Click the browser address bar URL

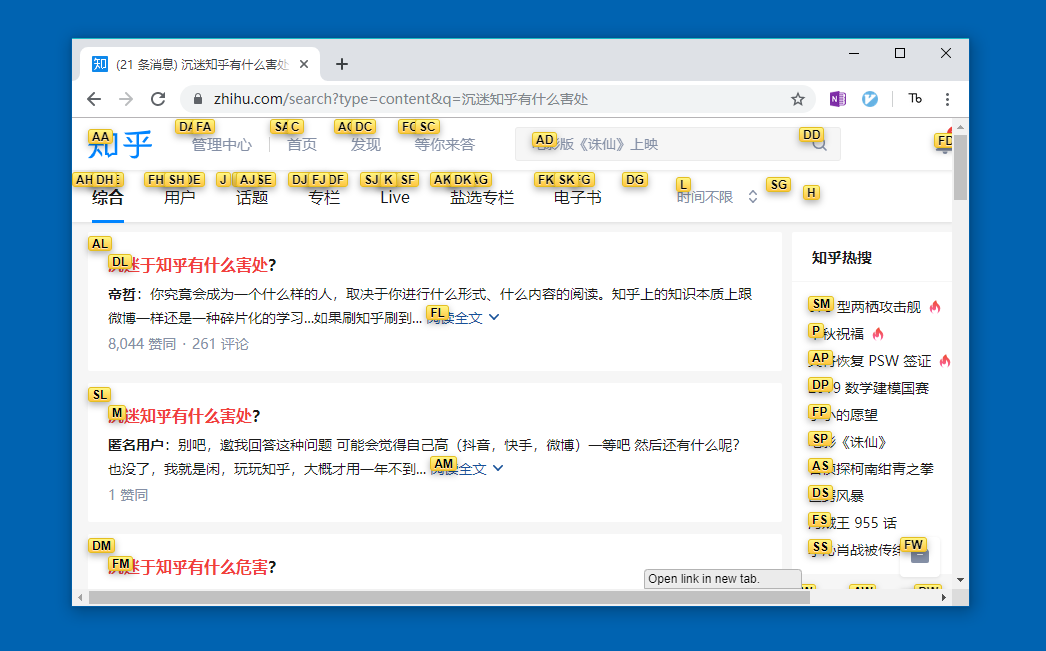tap(401, 99)
